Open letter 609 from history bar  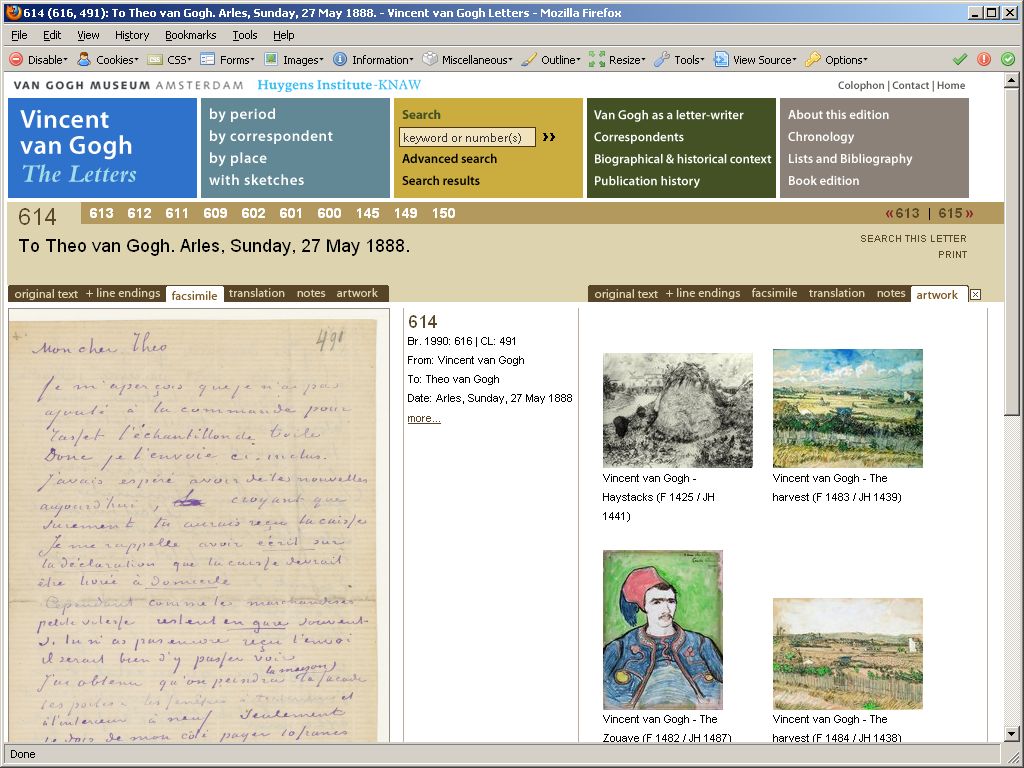click(215, 213)
